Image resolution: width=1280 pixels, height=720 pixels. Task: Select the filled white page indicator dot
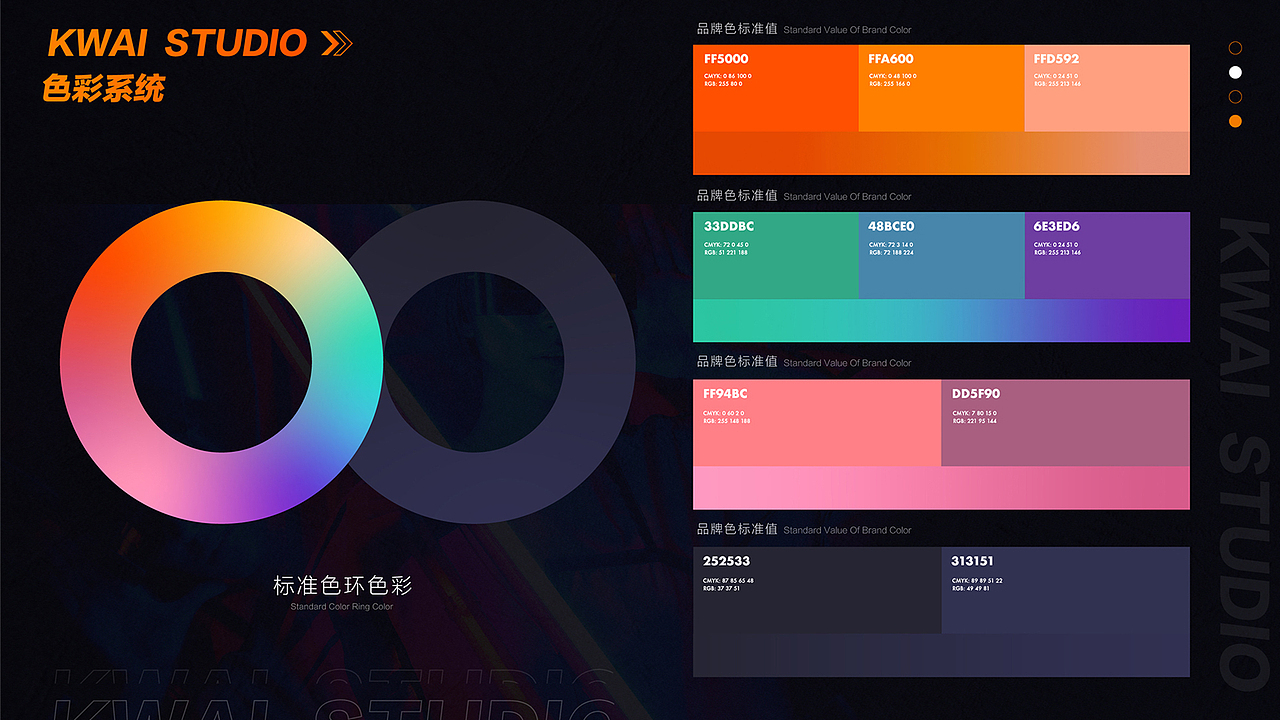pyautogui.click(x=1235, y=72)
